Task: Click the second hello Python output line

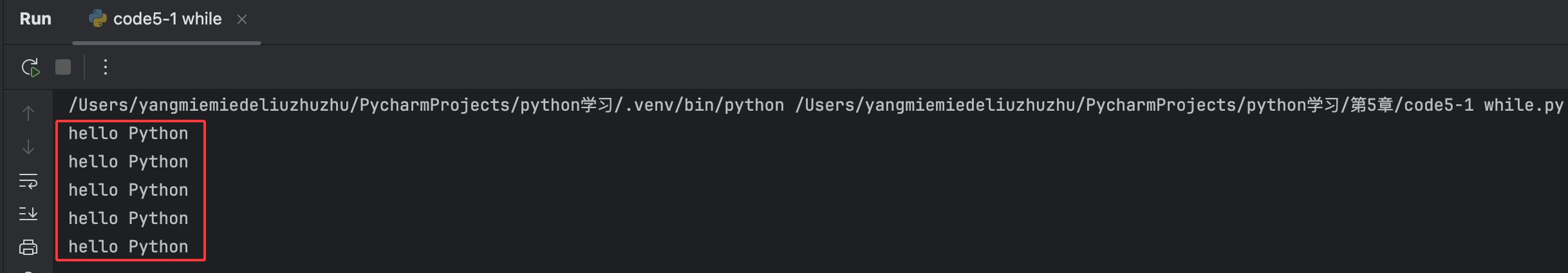Action: coord(128,162)
